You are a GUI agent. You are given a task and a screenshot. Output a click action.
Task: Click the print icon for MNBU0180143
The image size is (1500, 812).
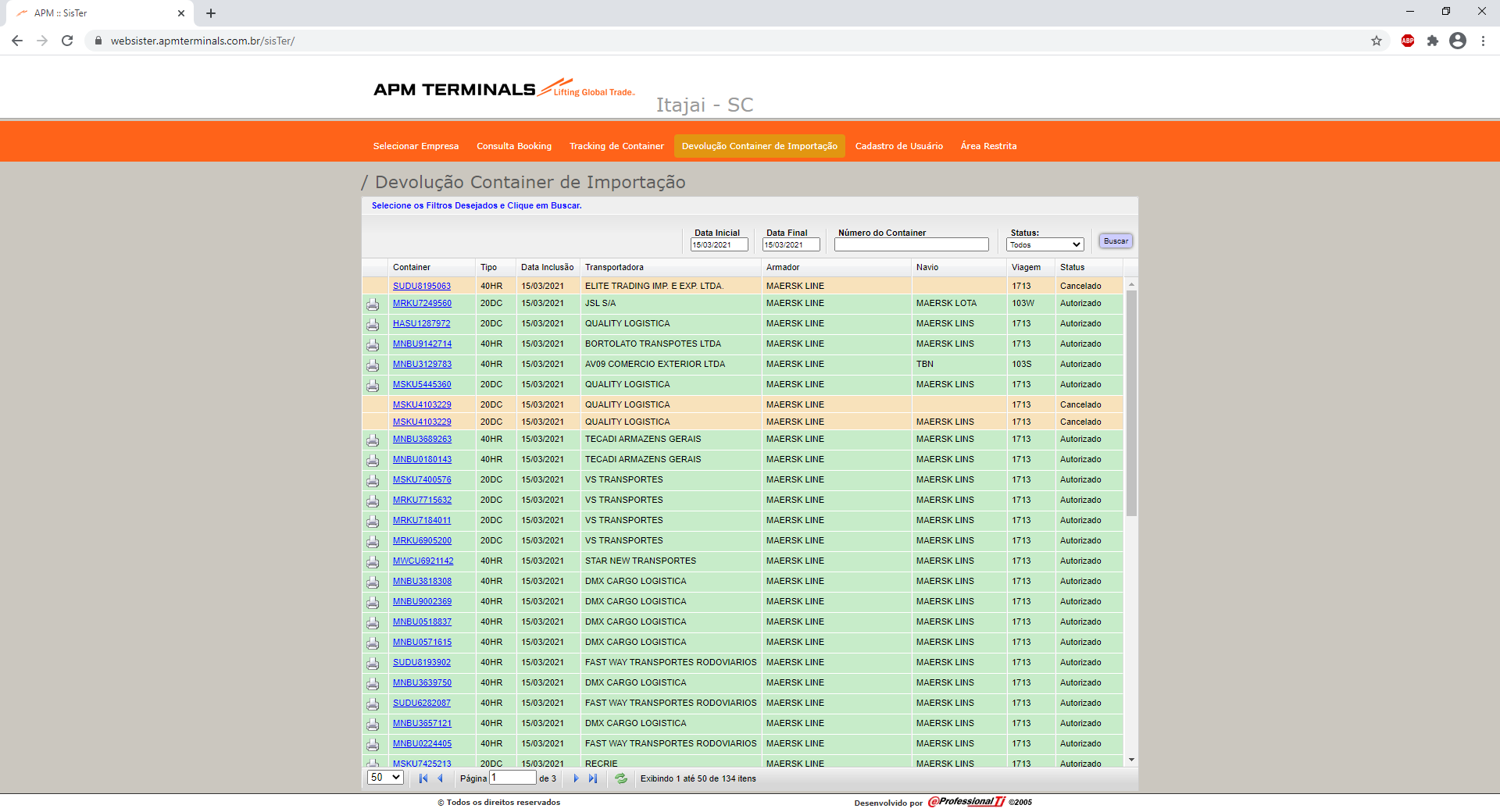pos(373,461)
